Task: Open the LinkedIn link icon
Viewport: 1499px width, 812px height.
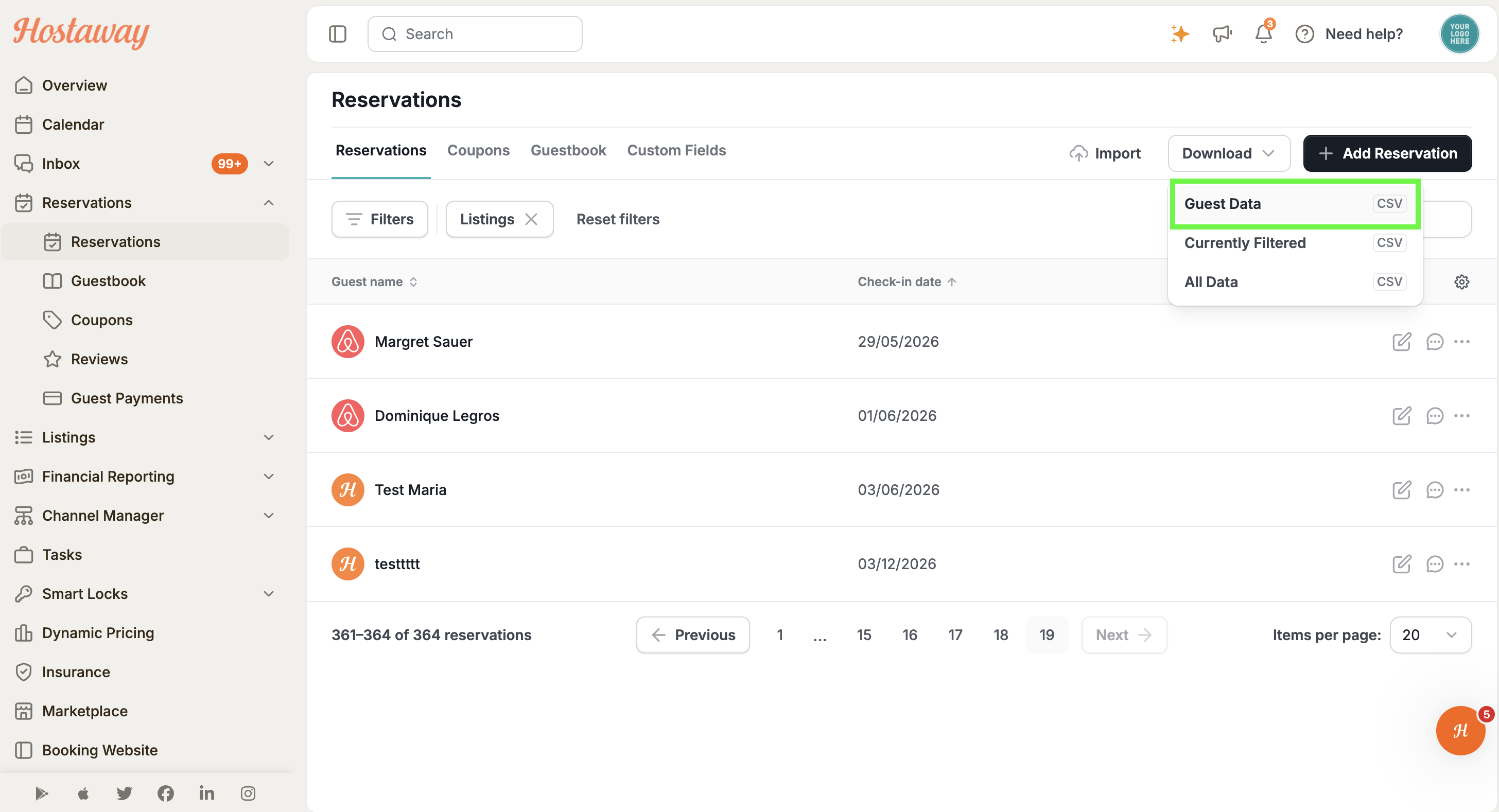Action: pos(206,793)
